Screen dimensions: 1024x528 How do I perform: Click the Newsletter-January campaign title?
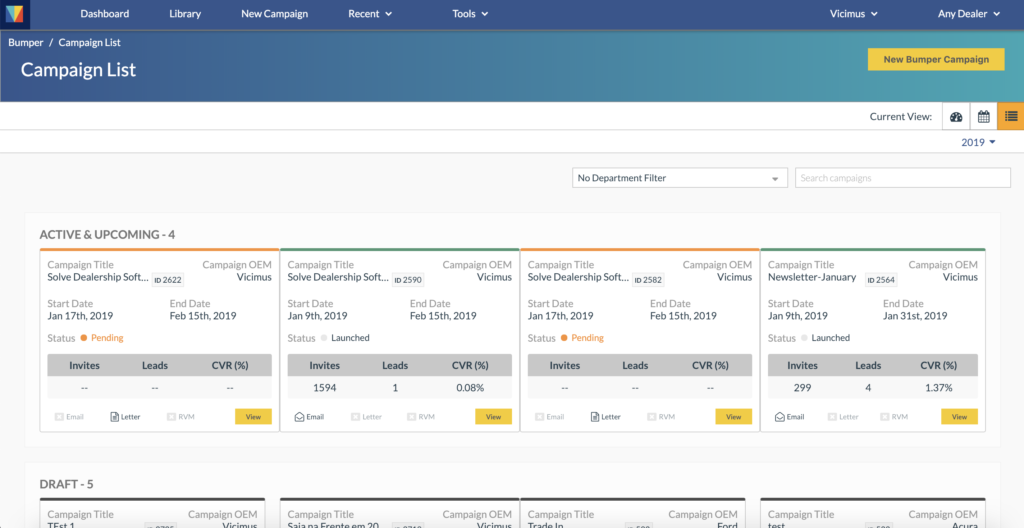[x=812, y=277]
